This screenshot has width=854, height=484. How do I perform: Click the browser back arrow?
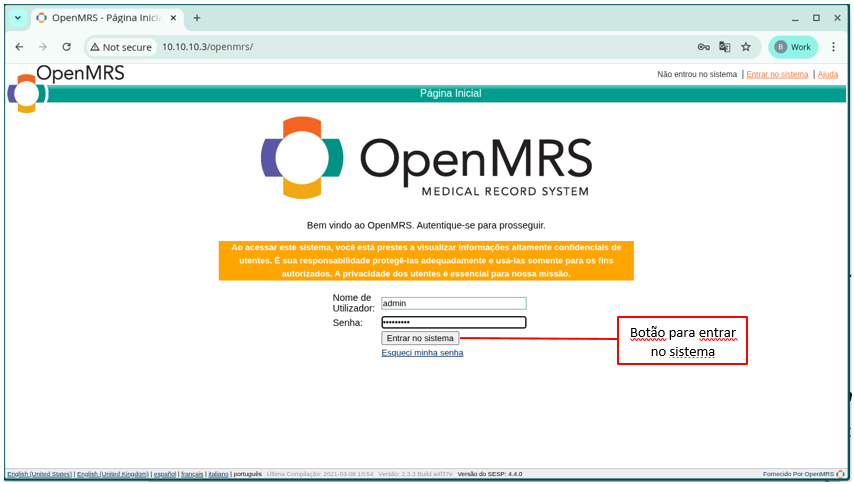click(19, 47)
